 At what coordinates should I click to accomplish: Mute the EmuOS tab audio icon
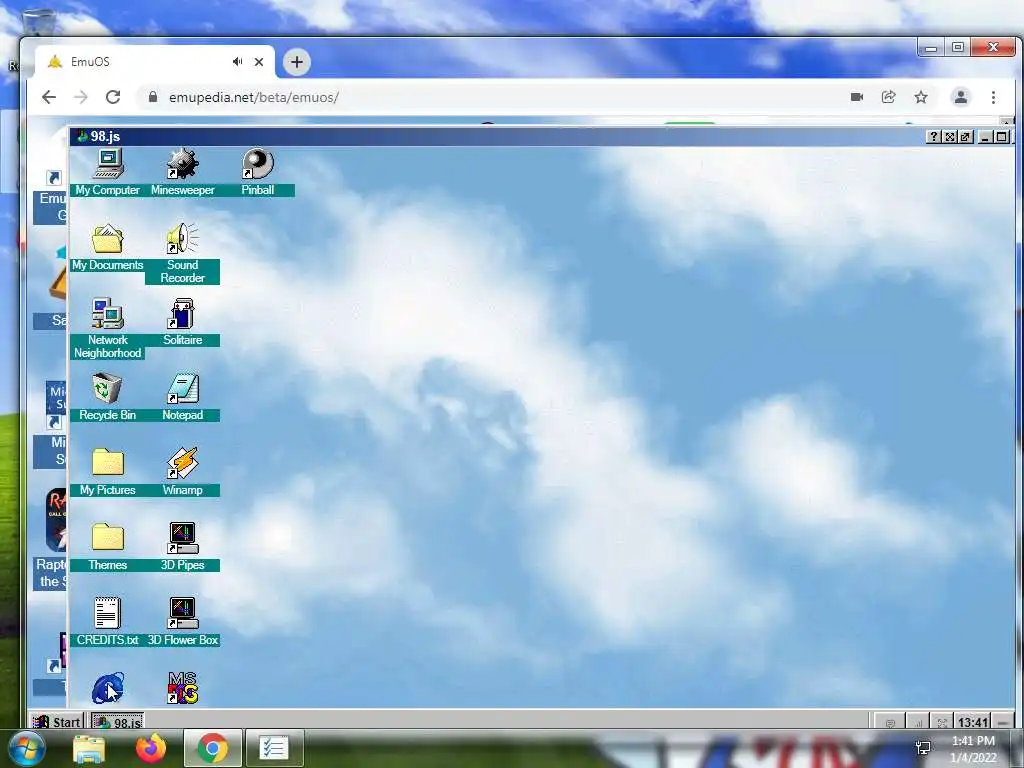pos(238,62)
